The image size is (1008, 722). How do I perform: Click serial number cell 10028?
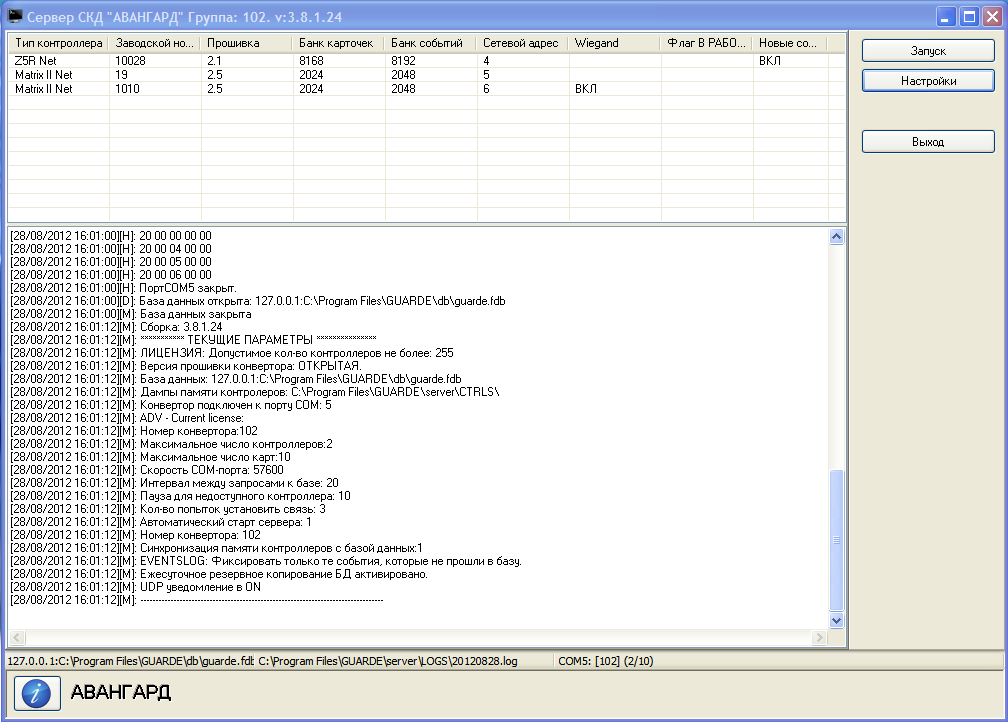coord(130,60)
